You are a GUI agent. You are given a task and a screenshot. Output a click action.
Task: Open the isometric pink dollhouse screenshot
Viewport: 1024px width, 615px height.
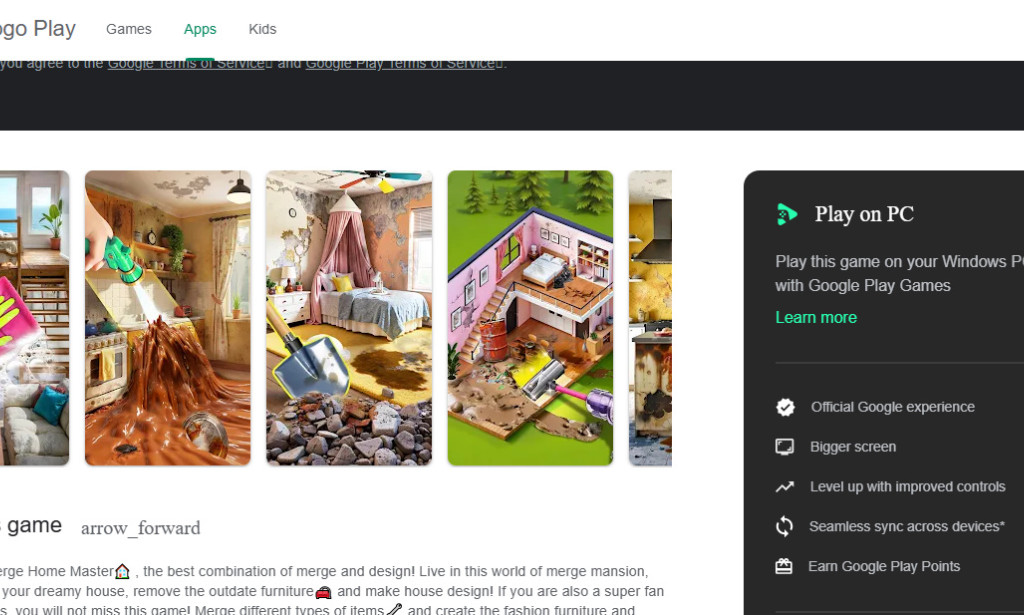pos(530,318)
